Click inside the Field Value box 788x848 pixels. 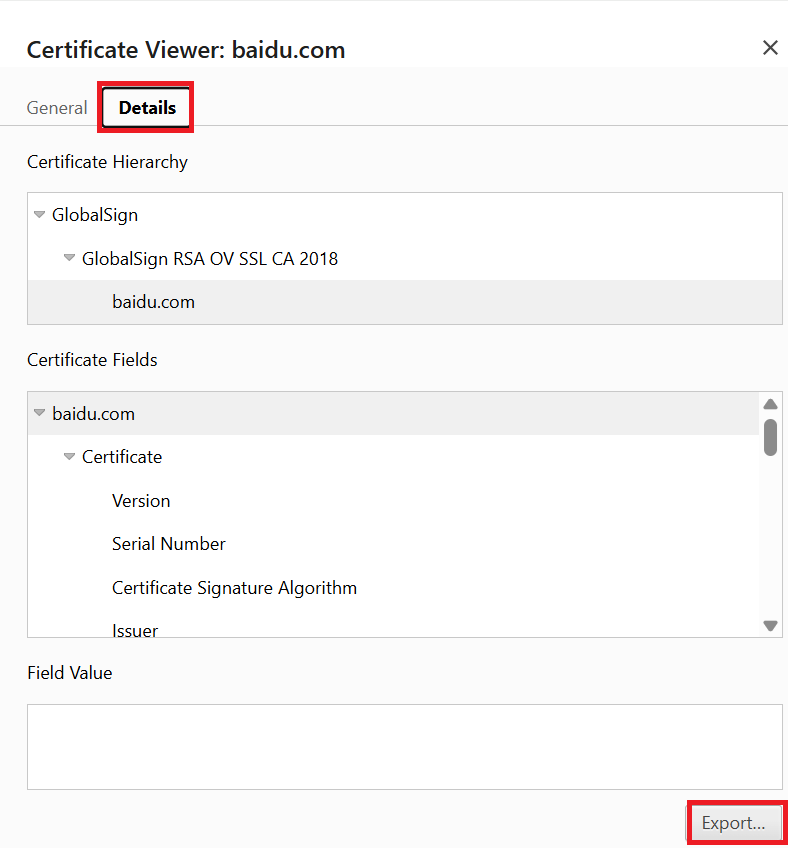(x=400, y=746)
